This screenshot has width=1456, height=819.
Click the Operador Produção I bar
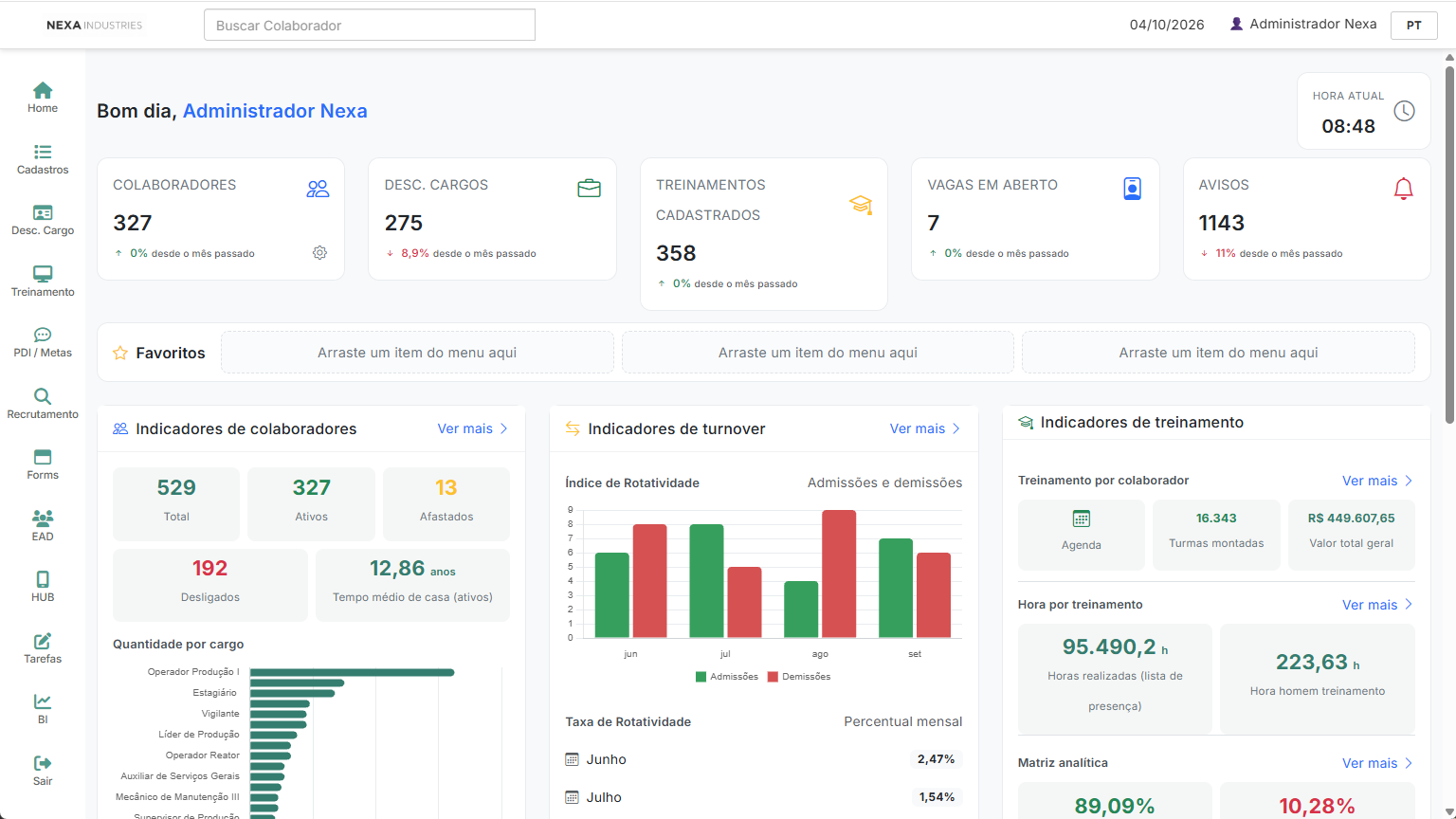pos(353,672)
